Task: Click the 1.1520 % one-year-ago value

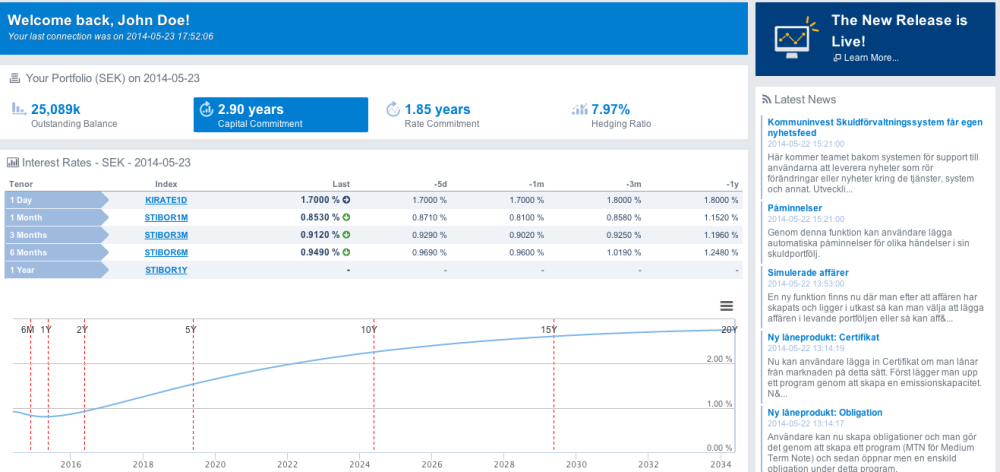Action: pyautogui.click(x=720, y=218)
